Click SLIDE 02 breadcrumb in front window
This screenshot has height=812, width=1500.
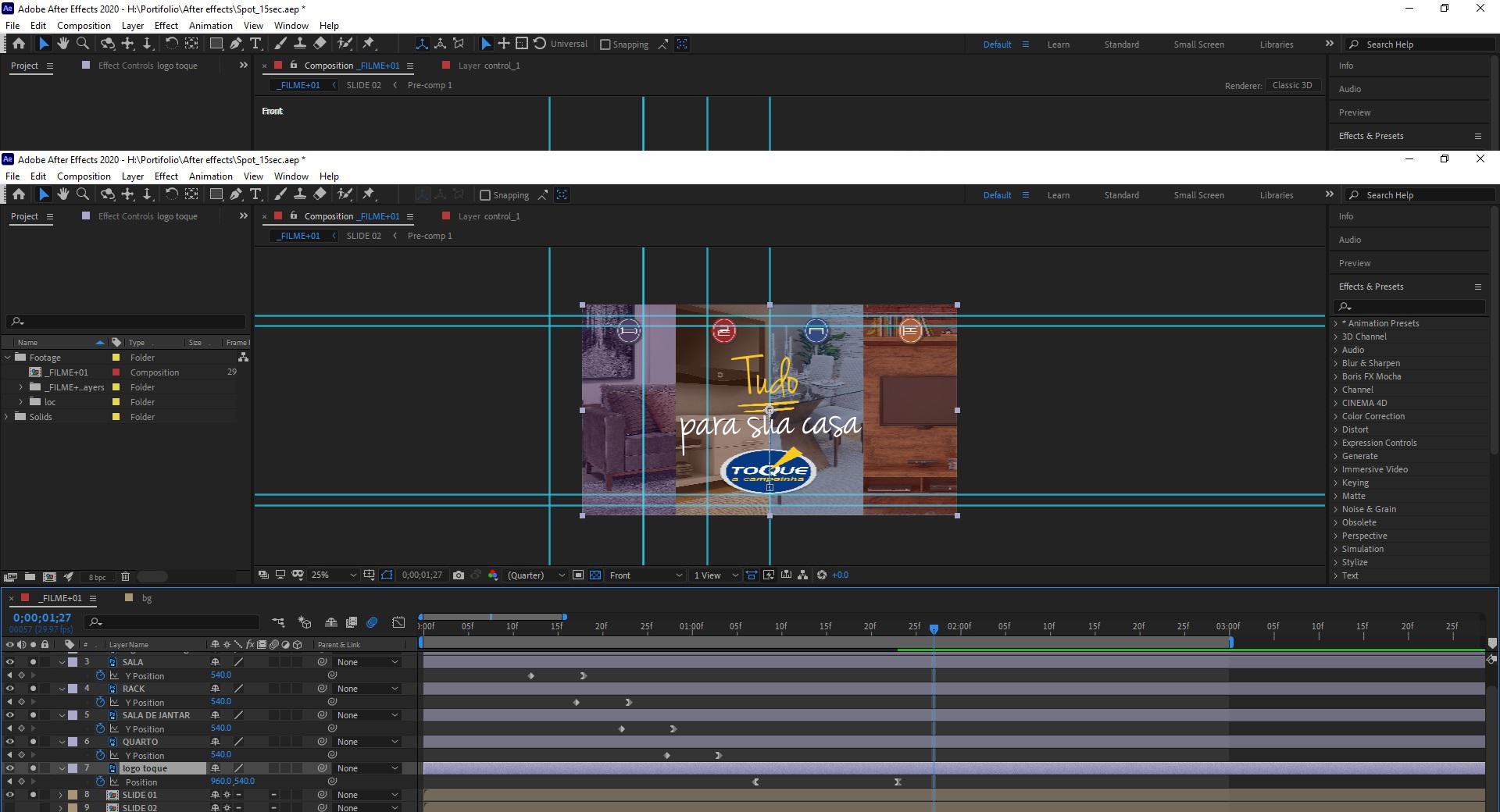coord(364,236)
